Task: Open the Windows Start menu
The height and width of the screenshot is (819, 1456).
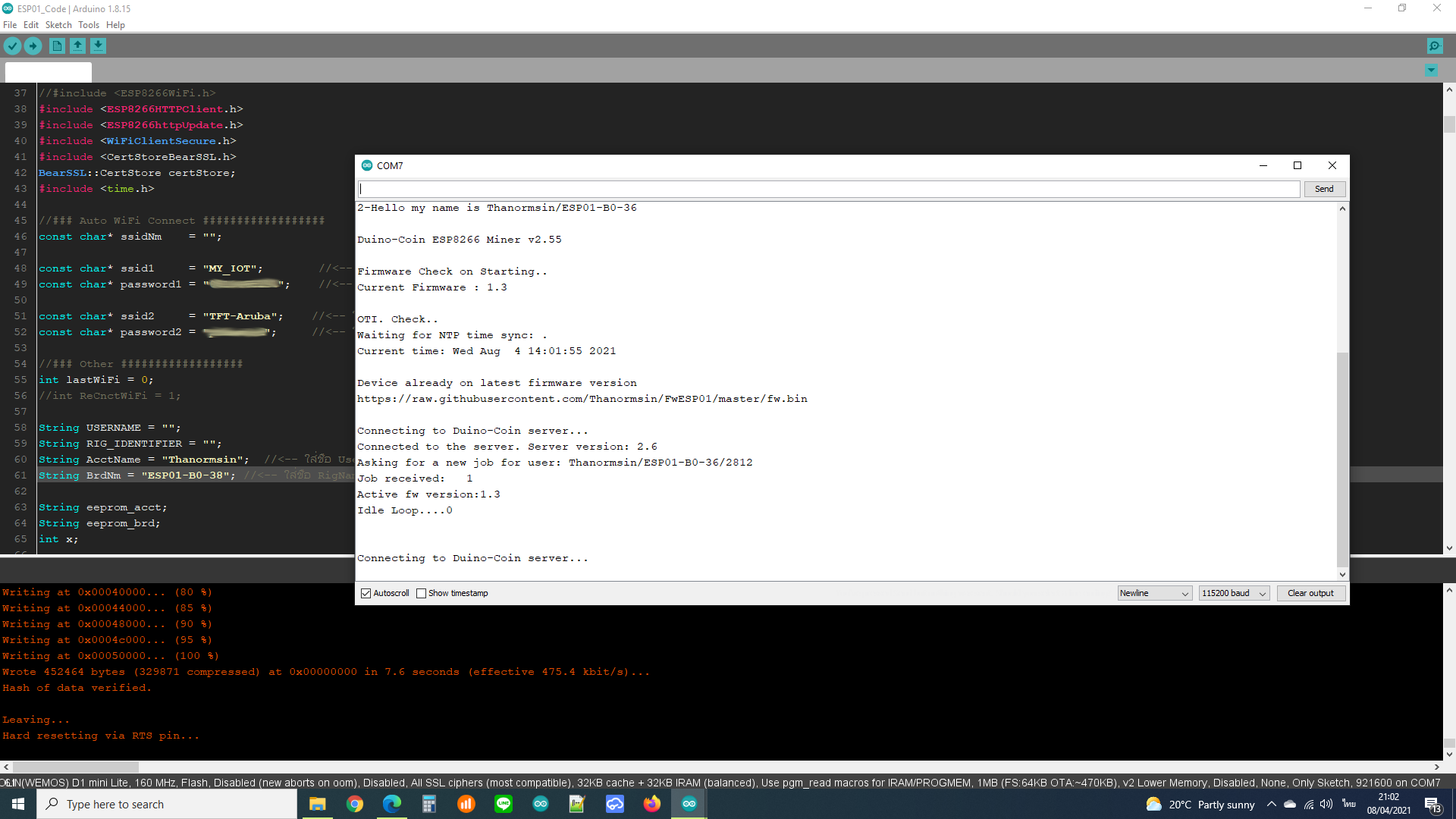Action: [18, 804]
